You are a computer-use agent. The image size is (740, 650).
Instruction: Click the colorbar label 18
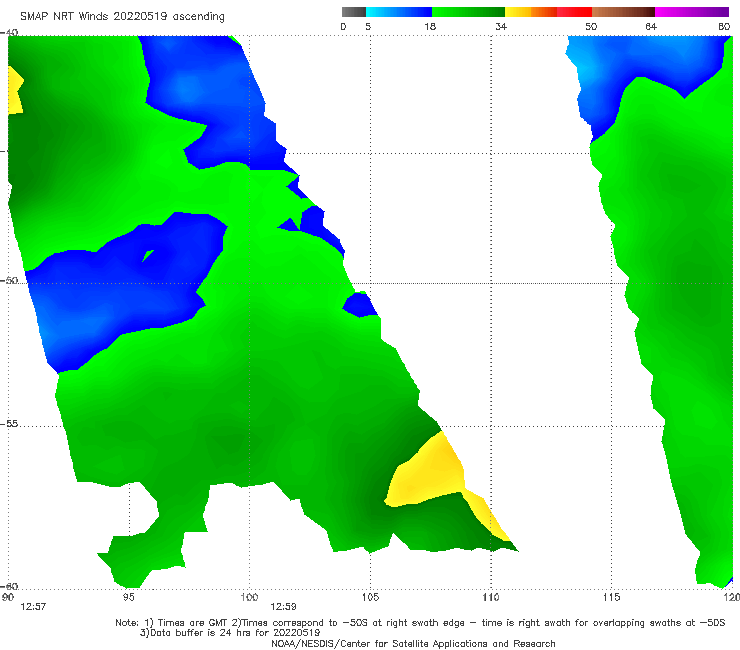(430, 26)
